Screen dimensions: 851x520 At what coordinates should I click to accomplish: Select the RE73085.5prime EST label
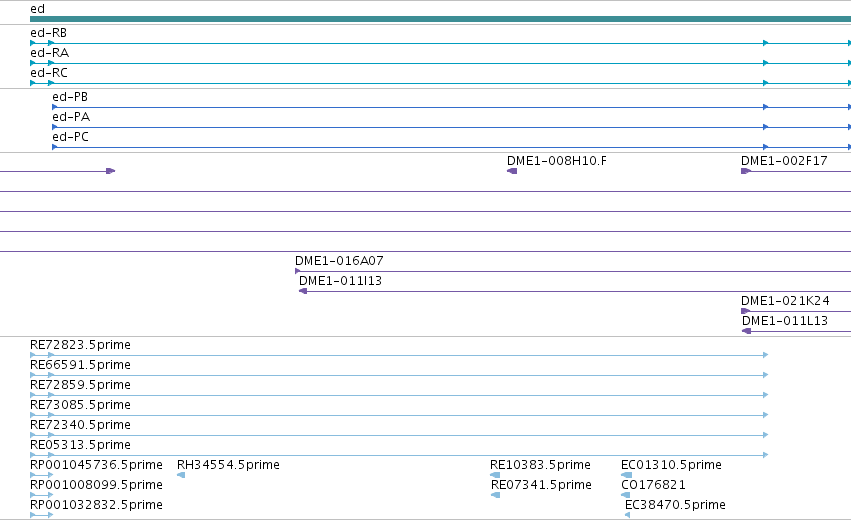point(80,405)
